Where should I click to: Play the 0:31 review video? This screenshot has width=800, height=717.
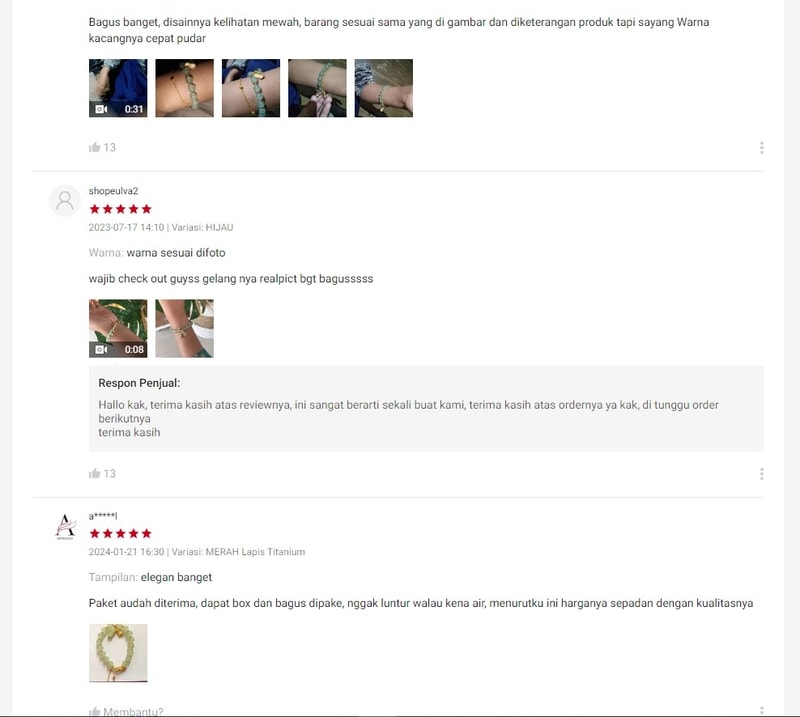[118, 88]
